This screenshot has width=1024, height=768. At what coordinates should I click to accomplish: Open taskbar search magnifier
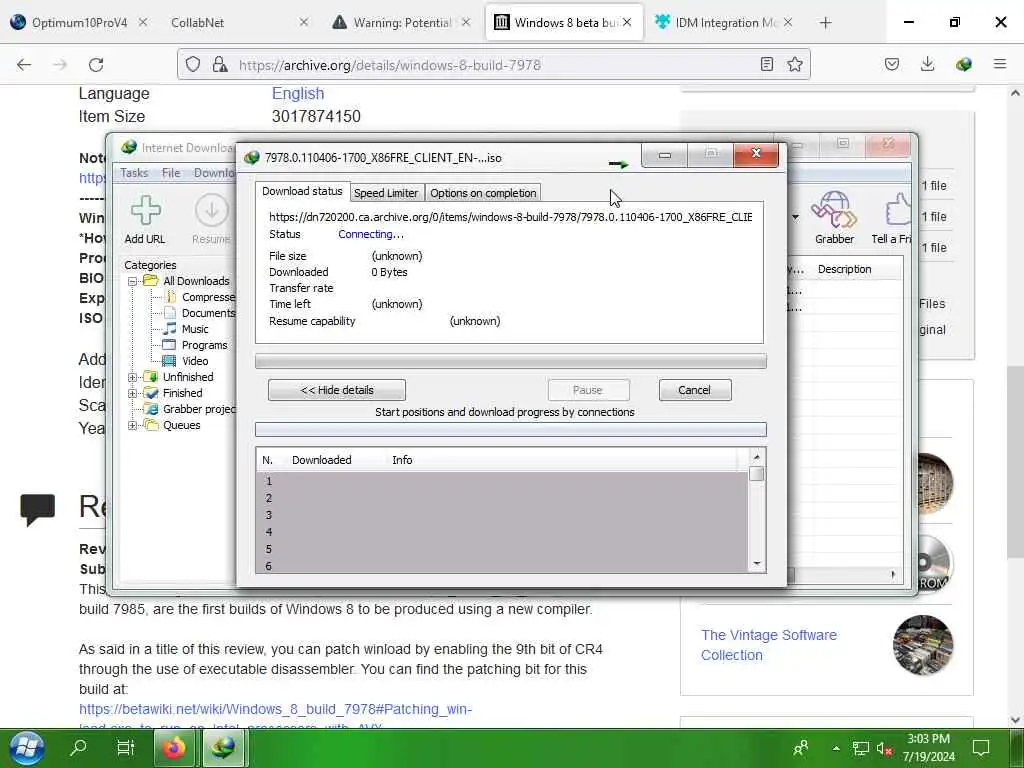click(x=78, y=747)
